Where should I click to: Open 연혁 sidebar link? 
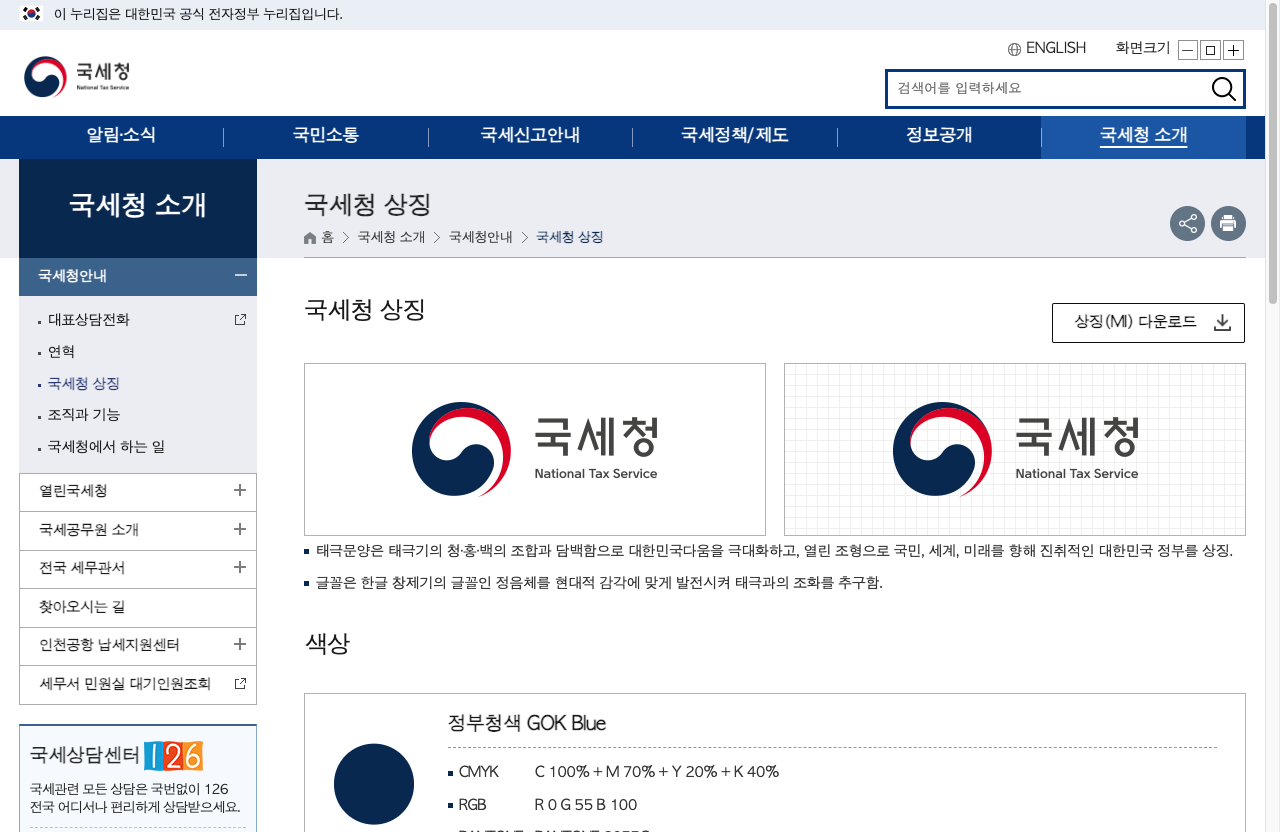61,352
